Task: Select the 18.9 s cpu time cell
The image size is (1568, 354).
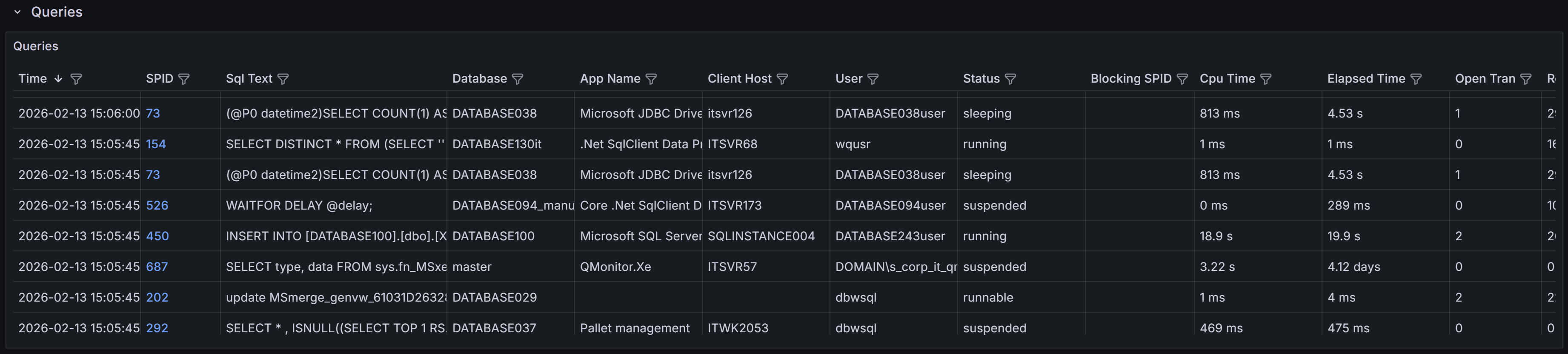Action: pyautogui.click(x=1258, y=236)
